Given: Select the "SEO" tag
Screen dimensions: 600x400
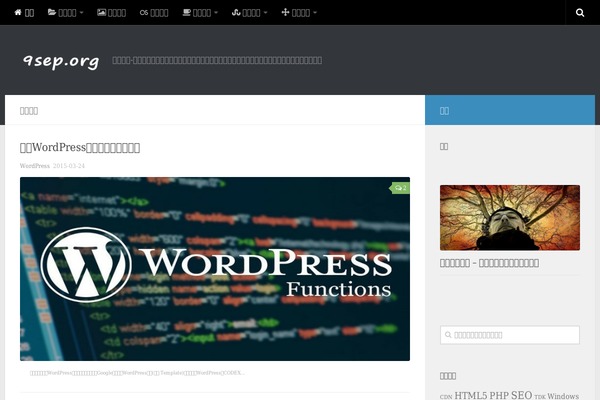Looking at the screenshot, I should pos(522,395).
